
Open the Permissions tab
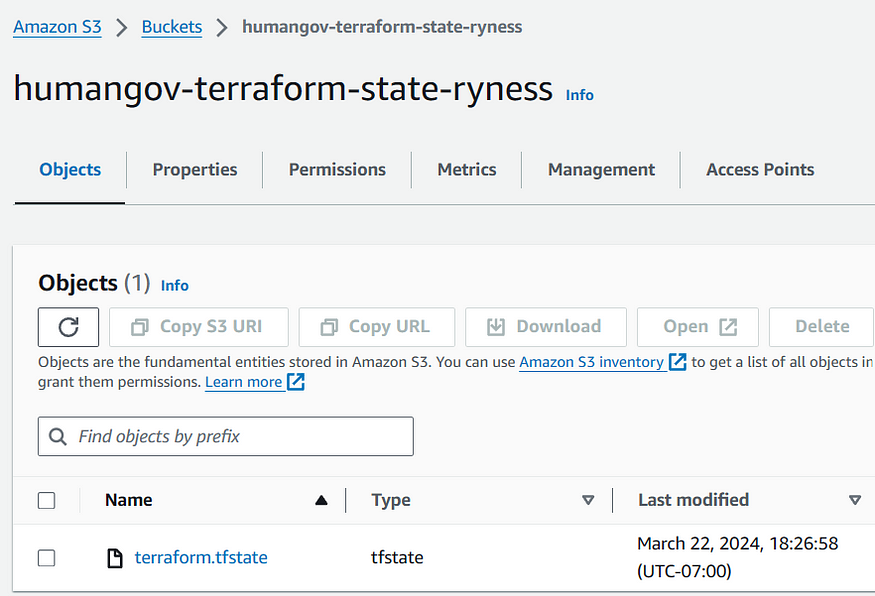tap(337, 170)
